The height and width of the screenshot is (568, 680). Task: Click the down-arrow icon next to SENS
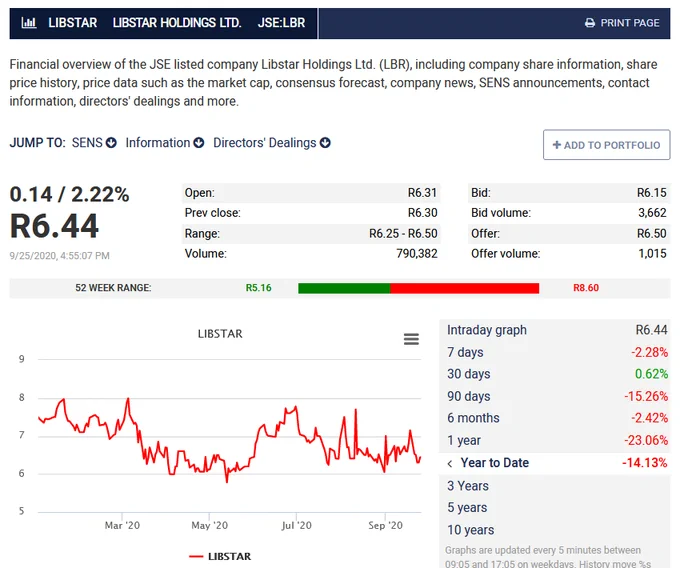coord(111,143)
